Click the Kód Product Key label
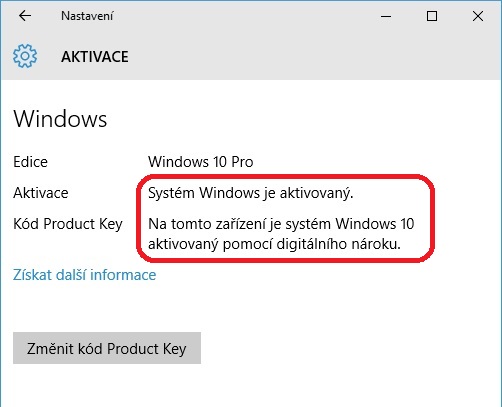 click(x=68, y=224)
